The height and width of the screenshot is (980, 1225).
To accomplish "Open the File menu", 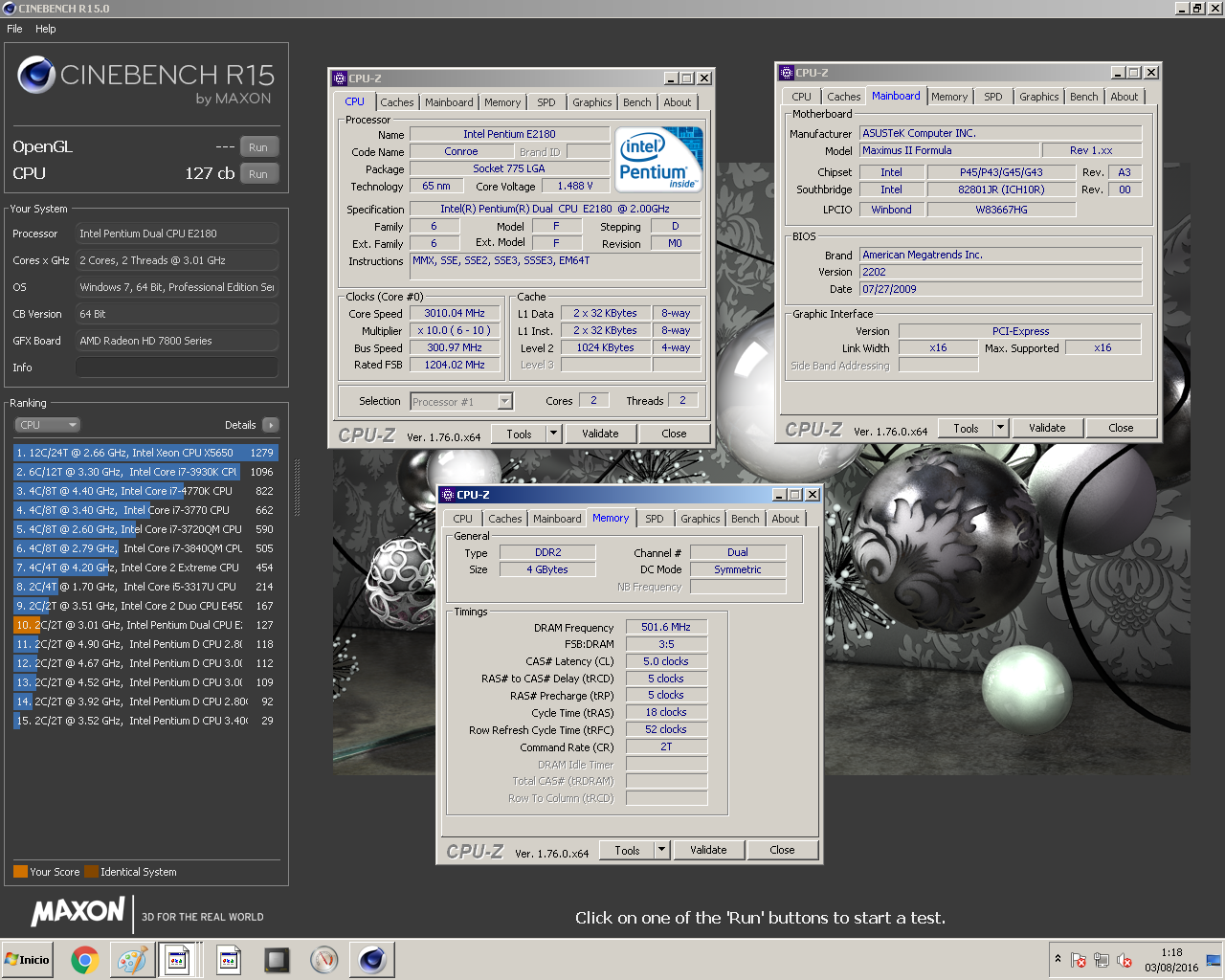I will point(14,29).
